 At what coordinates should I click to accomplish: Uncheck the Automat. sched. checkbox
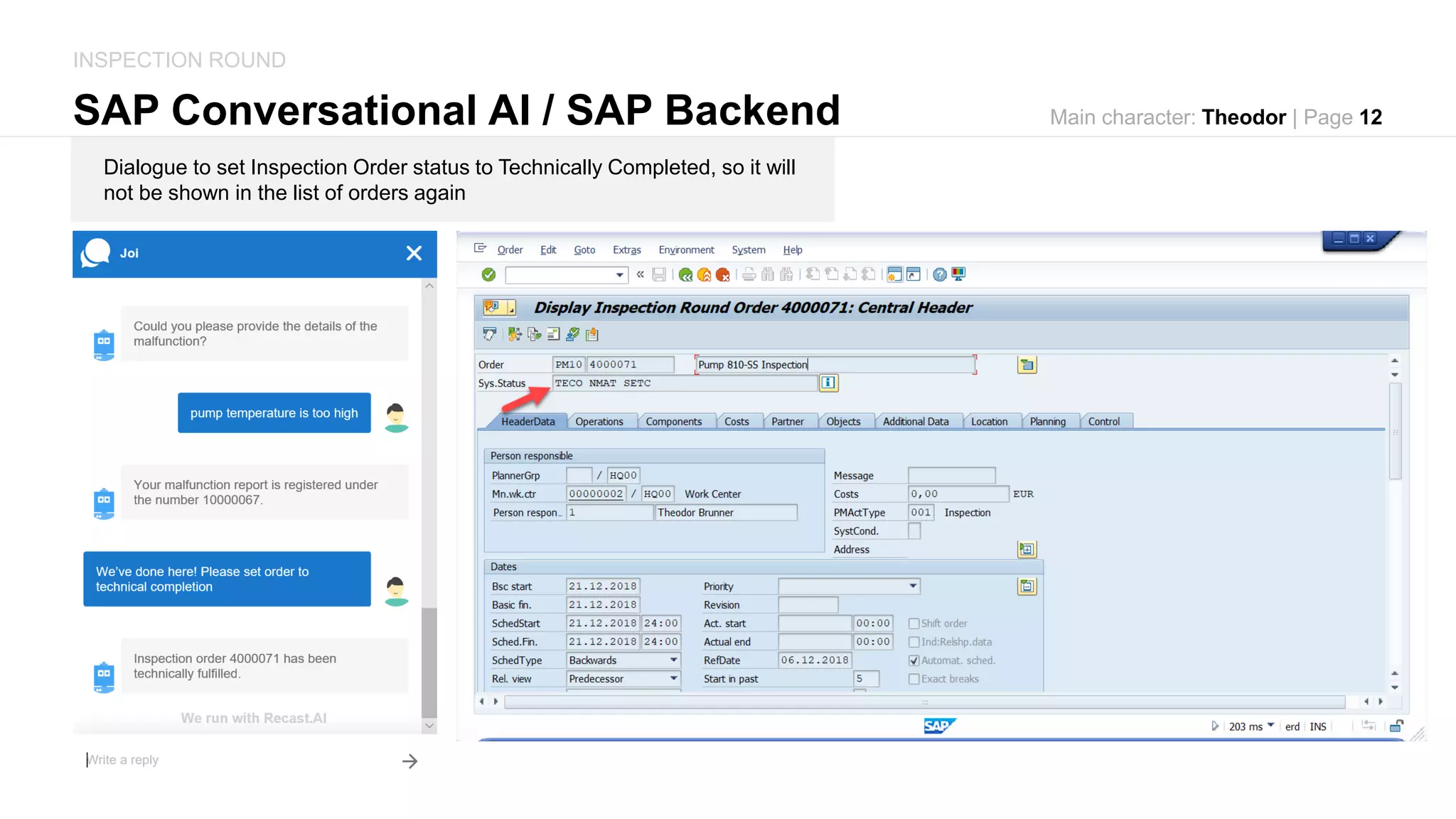point(914,660)
